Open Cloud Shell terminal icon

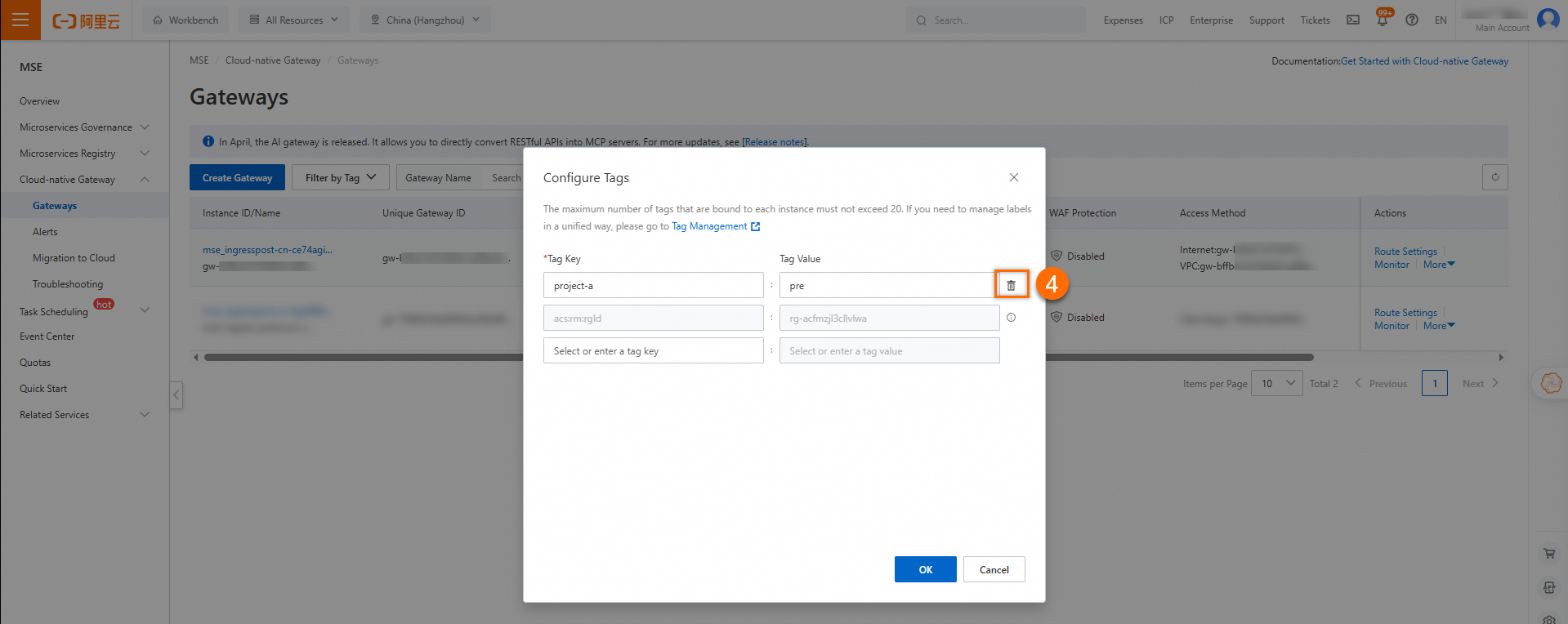tap(1353, 20)
